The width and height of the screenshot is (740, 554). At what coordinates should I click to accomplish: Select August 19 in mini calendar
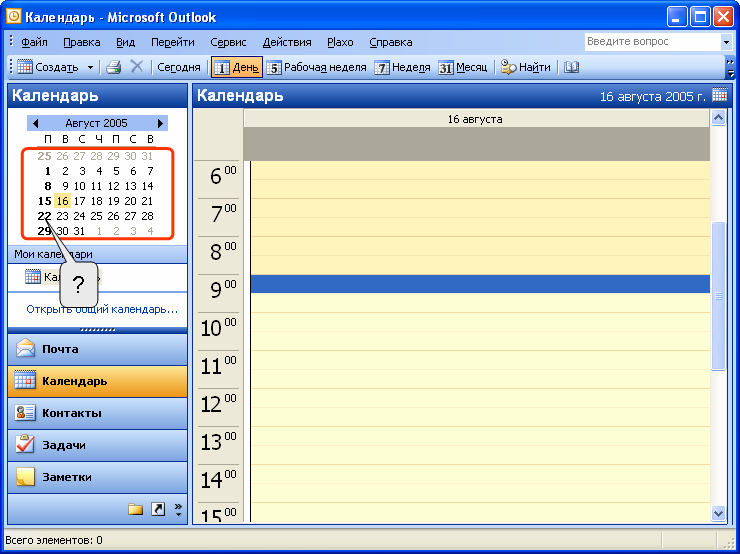coord(113,201)
